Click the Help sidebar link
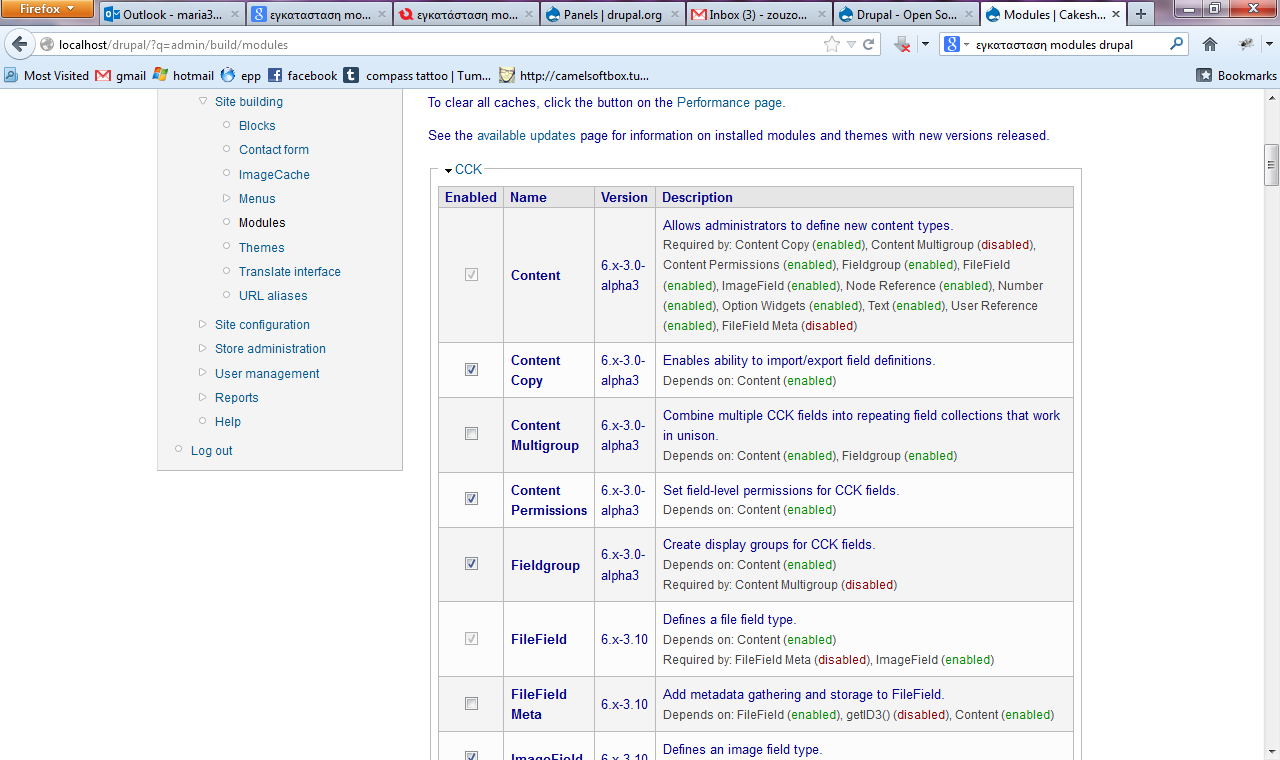The width and height of the screenshot is (1280, 760). pos(228,421)
